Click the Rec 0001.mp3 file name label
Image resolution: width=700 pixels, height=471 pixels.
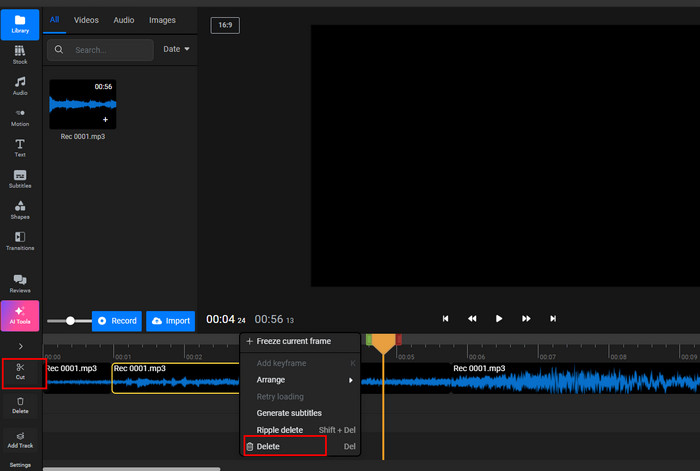coord(83,137)
